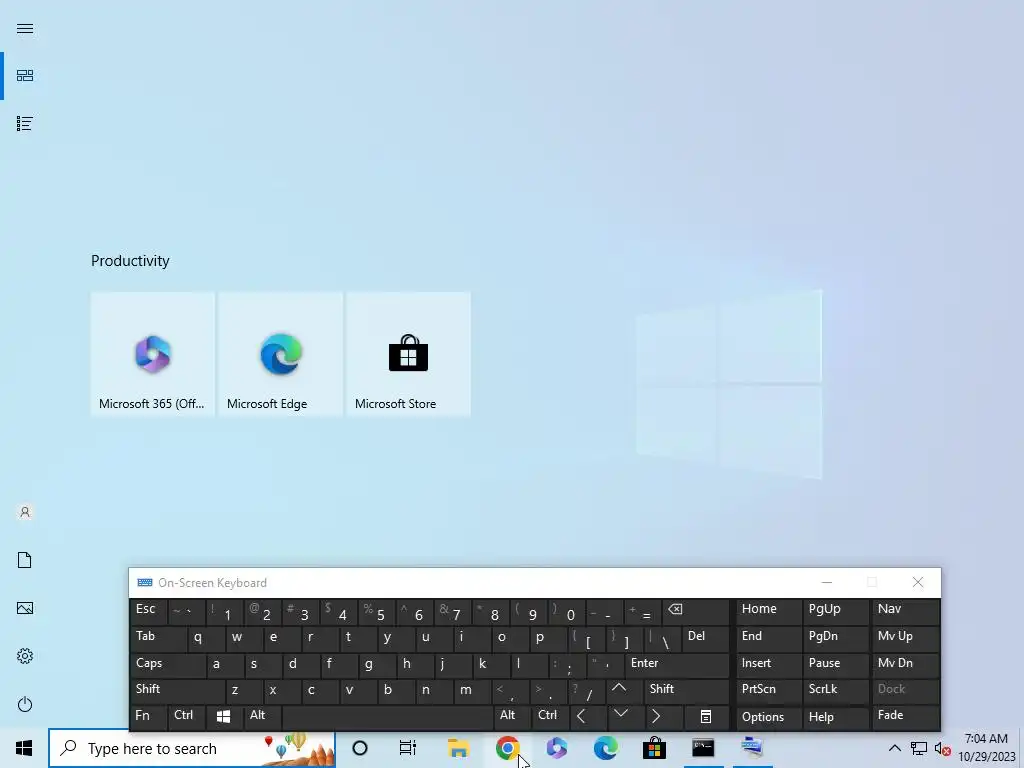Toggle left Shift on On-Screen Keyboard
The width and height of the screenshot is (1024, 768).
pyautogui.click(x=178, y=691)
